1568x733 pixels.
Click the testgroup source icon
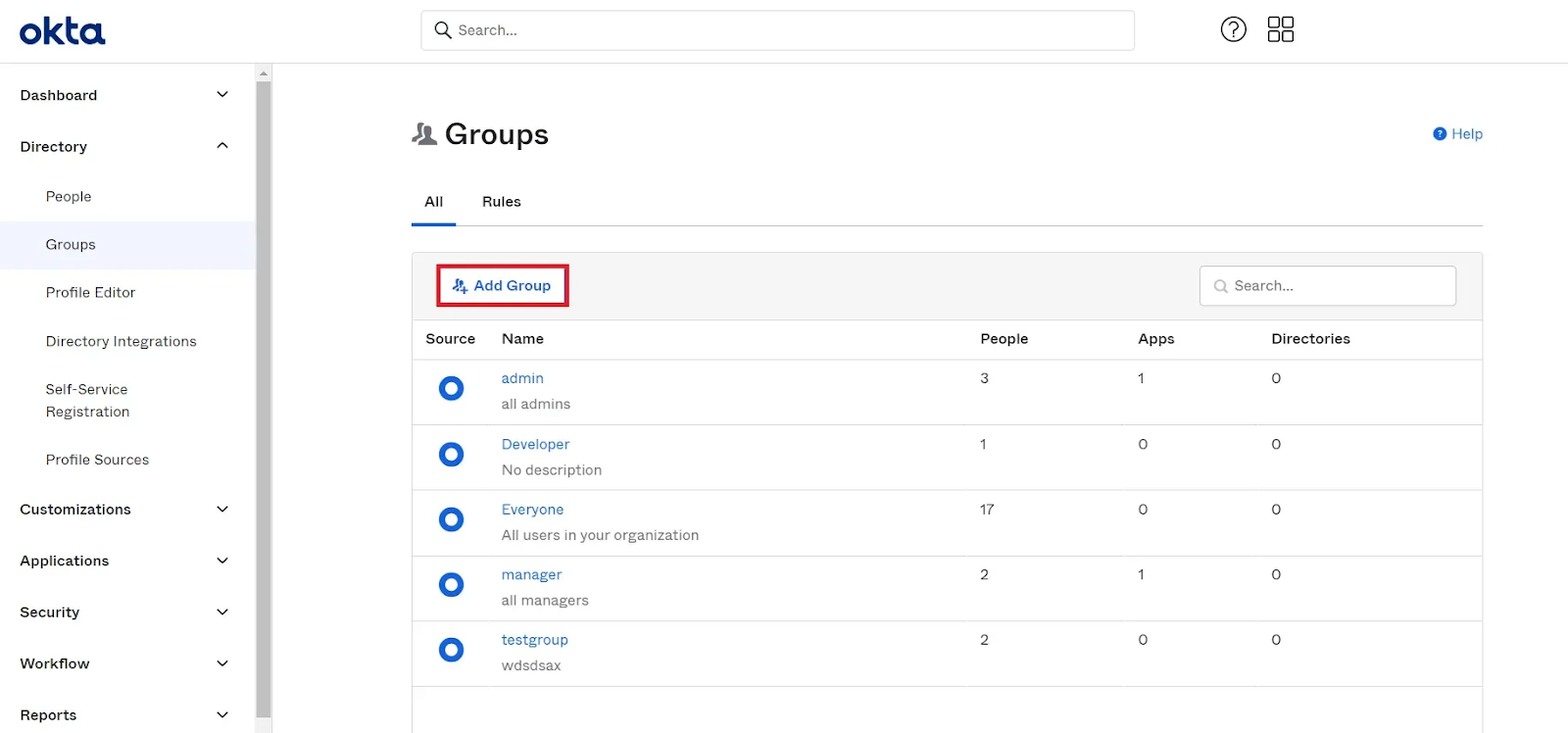451,650
